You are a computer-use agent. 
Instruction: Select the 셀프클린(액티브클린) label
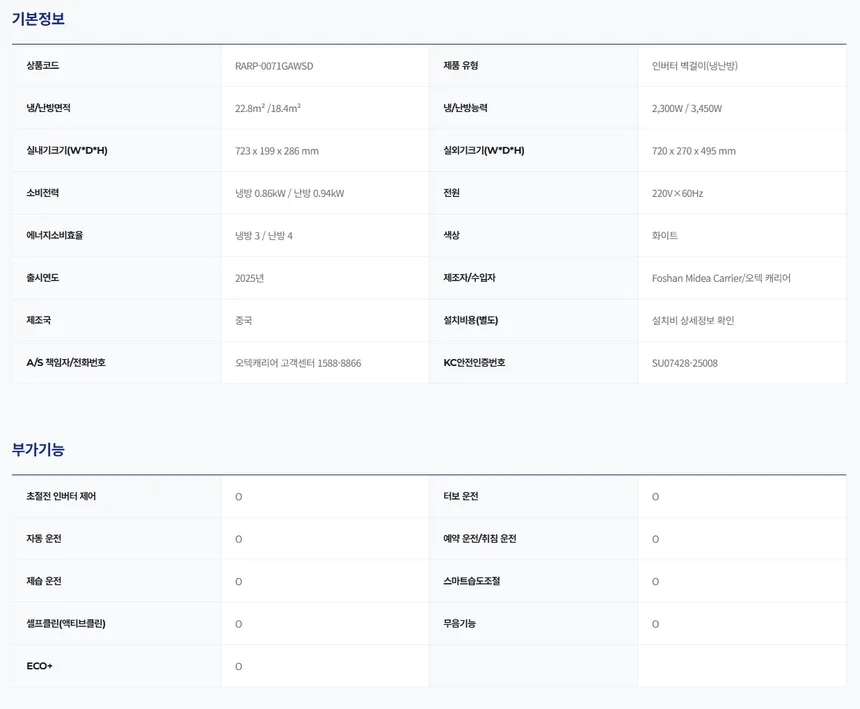click(x=66, y=623)
